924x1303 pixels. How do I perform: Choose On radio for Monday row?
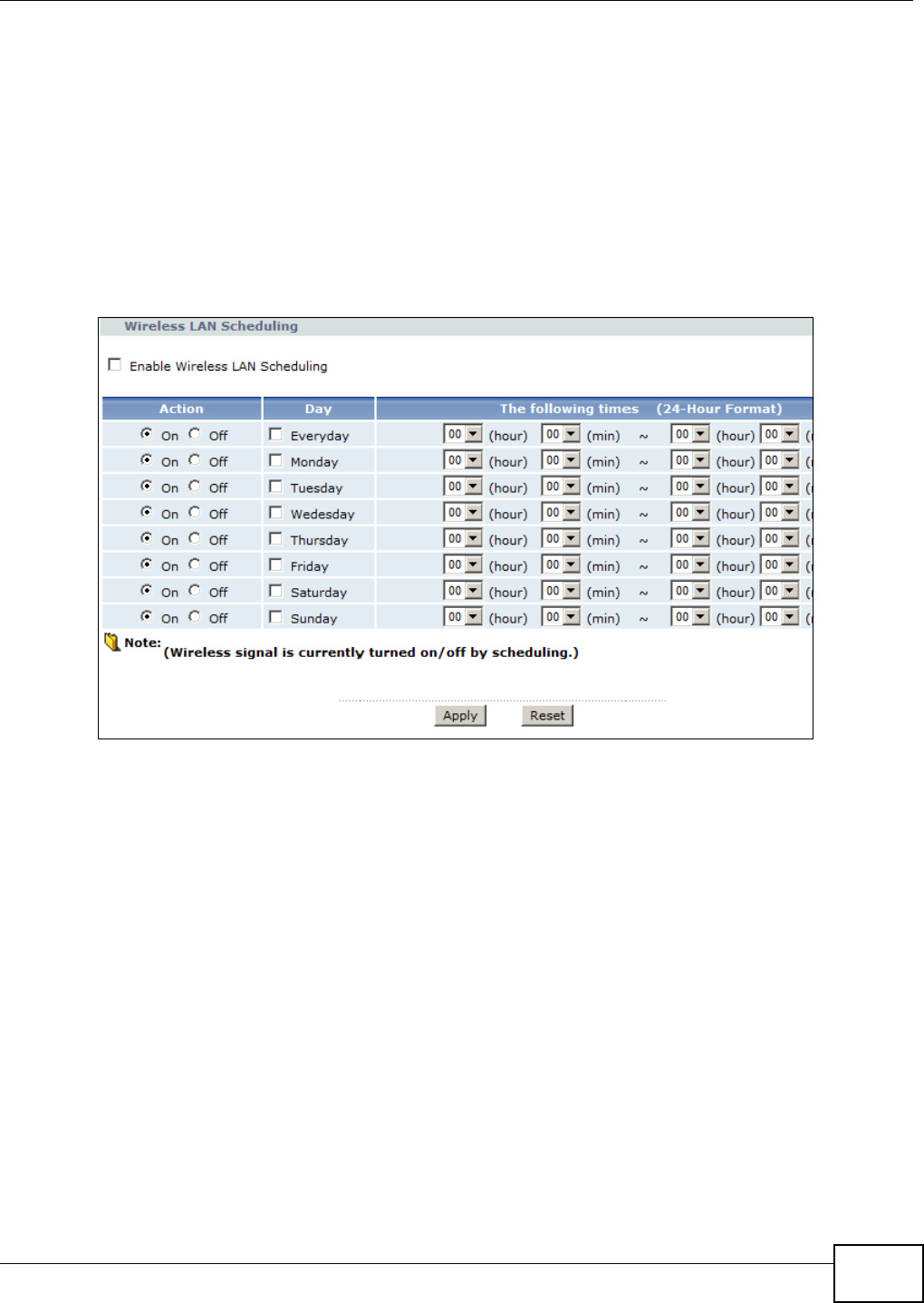pyautogui.click(x=146, y=460)
